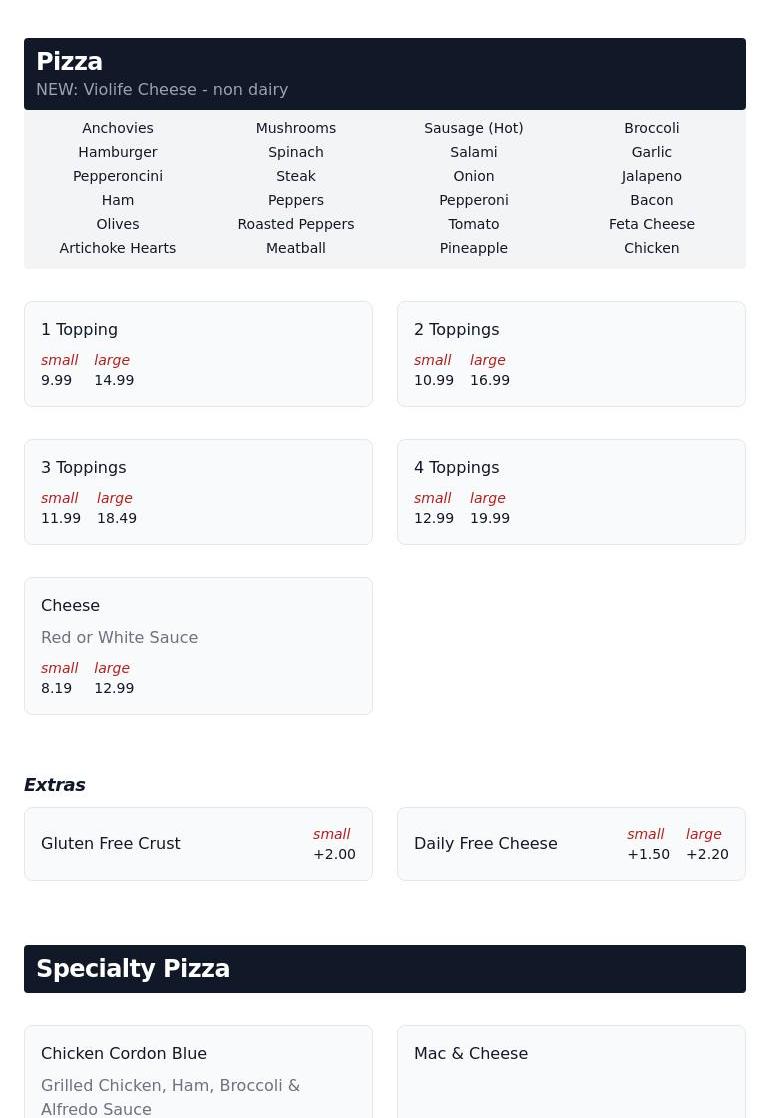
Task: Select the Mac & Cheese specialty pizza
Action: click(x=571, y=1072)
